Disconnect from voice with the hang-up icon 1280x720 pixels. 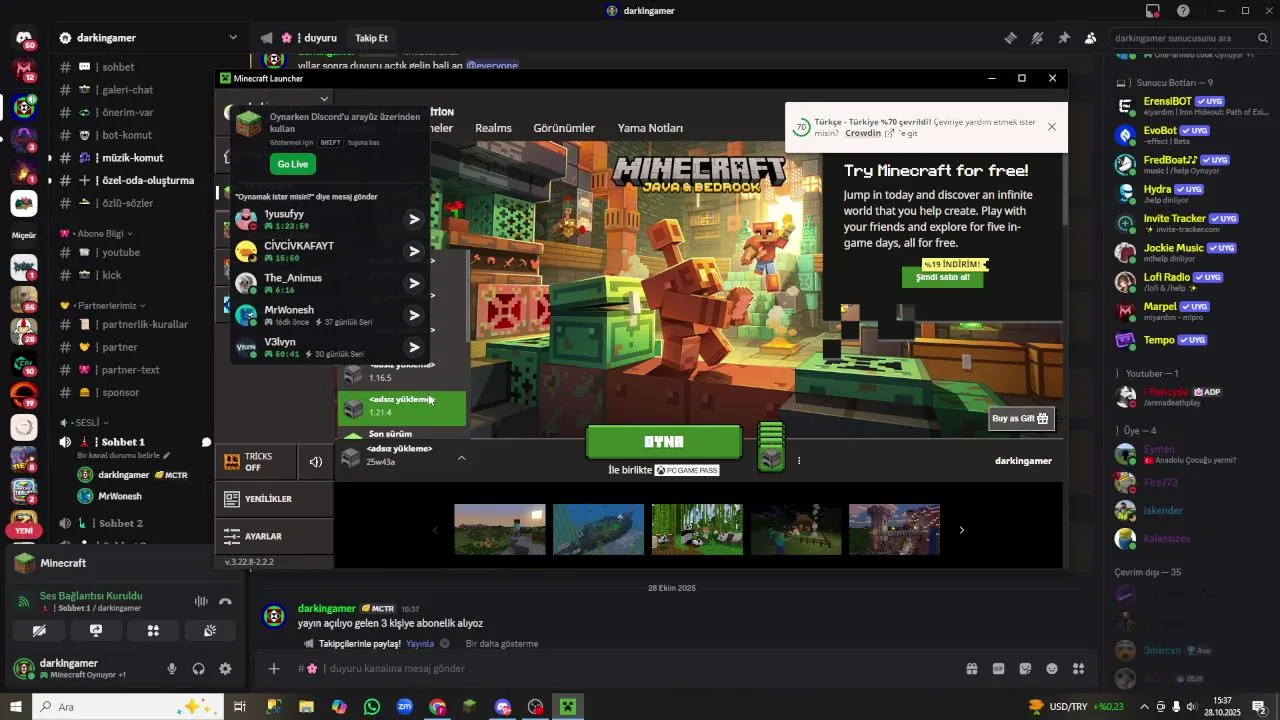click(x=225, y=601)
